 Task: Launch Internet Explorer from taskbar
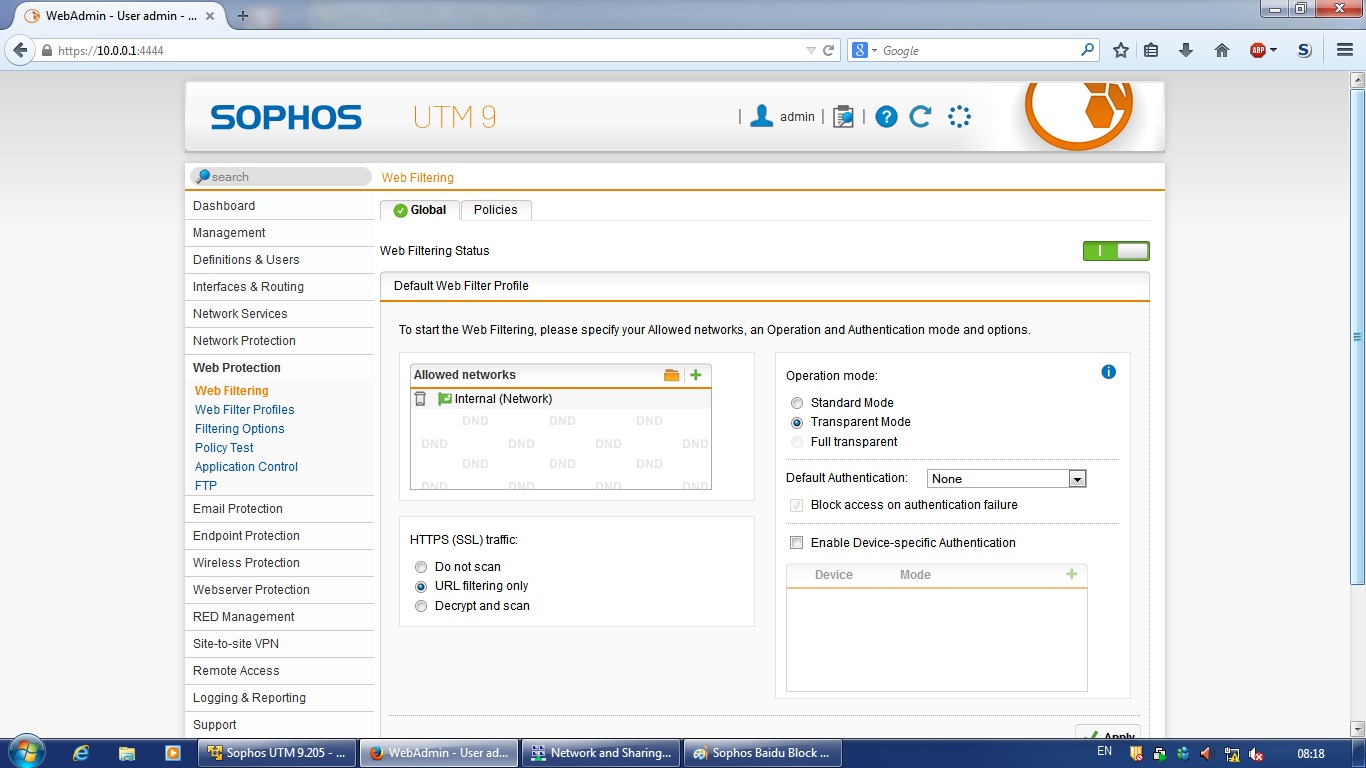[x=82, y=752]
